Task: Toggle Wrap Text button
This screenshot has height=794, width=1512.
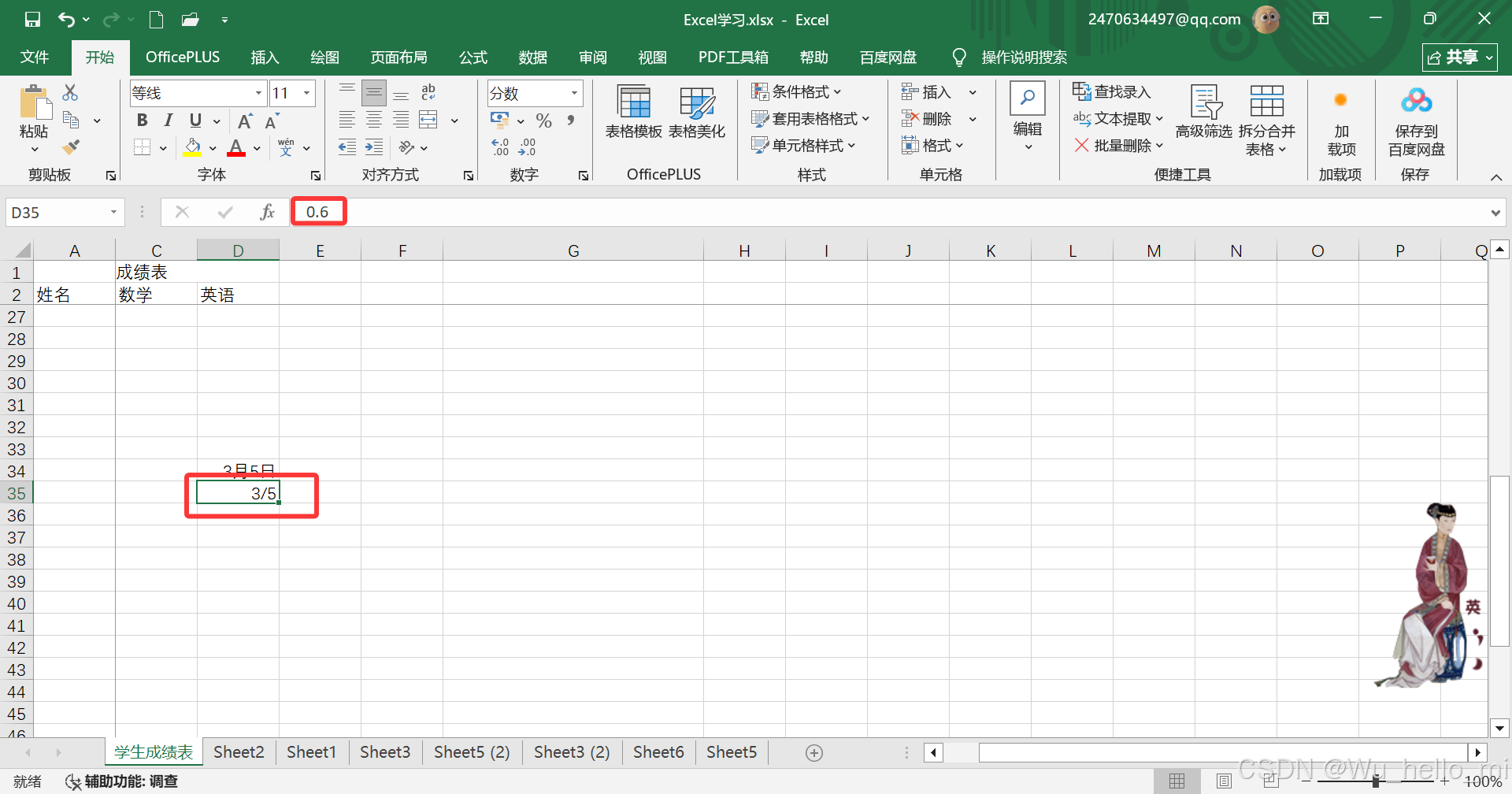Action: point(428,92)
